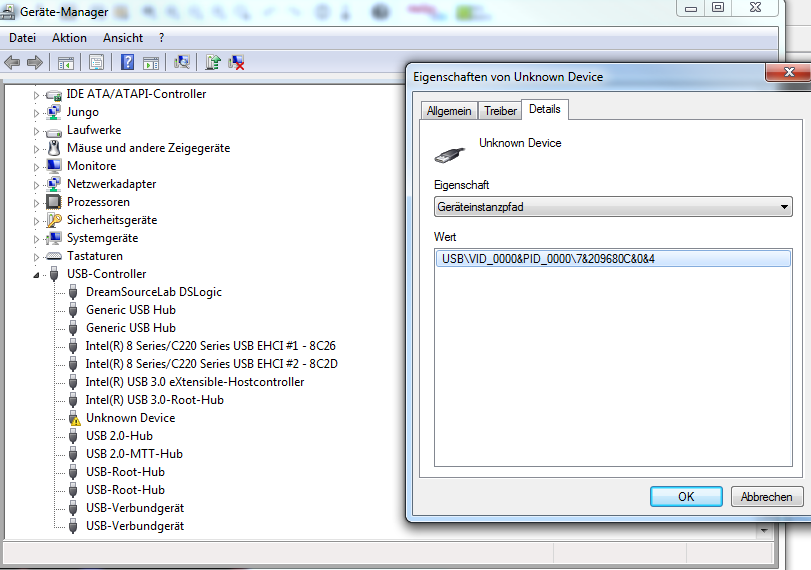Image resolution: width=811 pixels, height=570 pixels.
Task: Click the Back arrow toolbar icon
Action: [x=12, y=63]
